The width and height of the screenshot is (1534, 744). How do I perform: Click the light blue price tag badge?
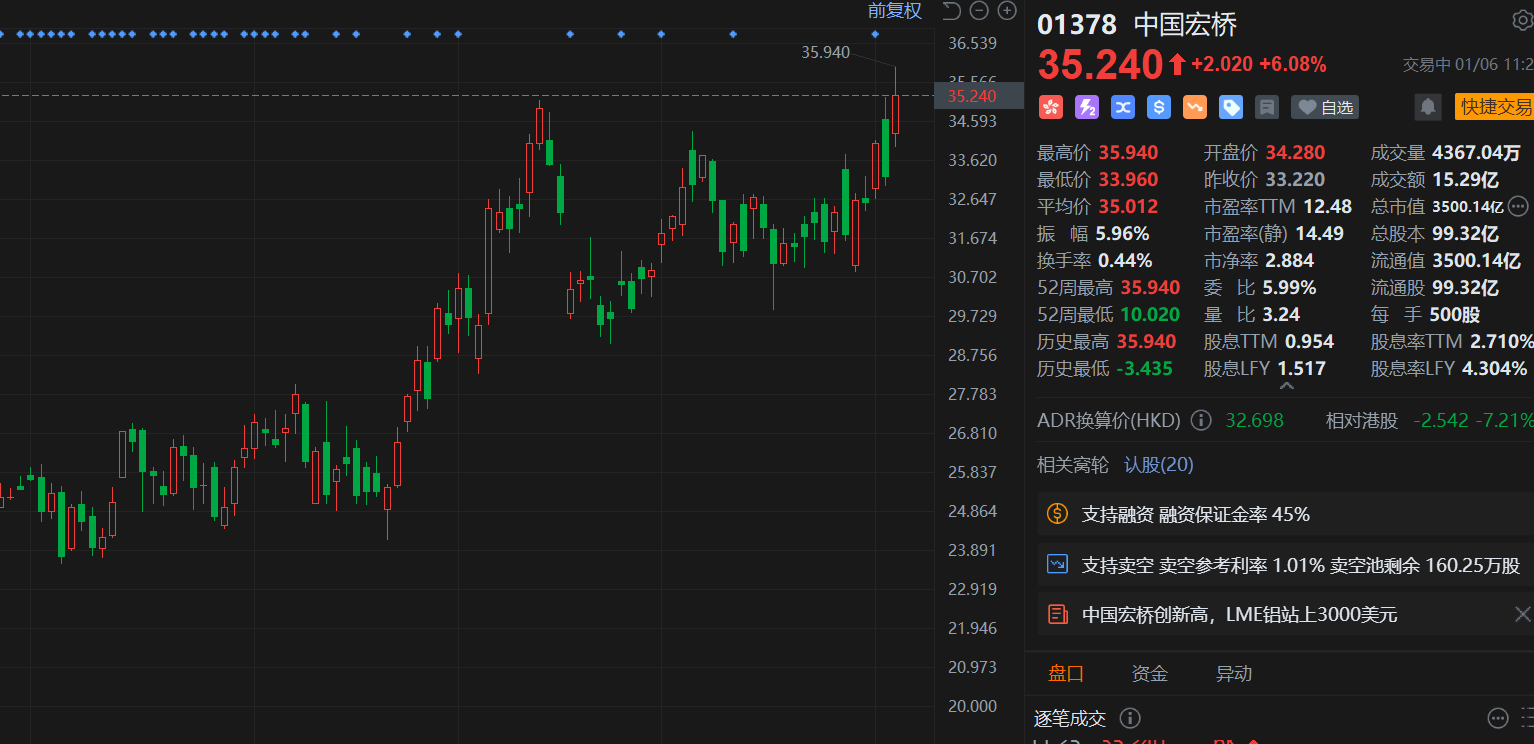pyautogui.click(x=1230, y=107)
